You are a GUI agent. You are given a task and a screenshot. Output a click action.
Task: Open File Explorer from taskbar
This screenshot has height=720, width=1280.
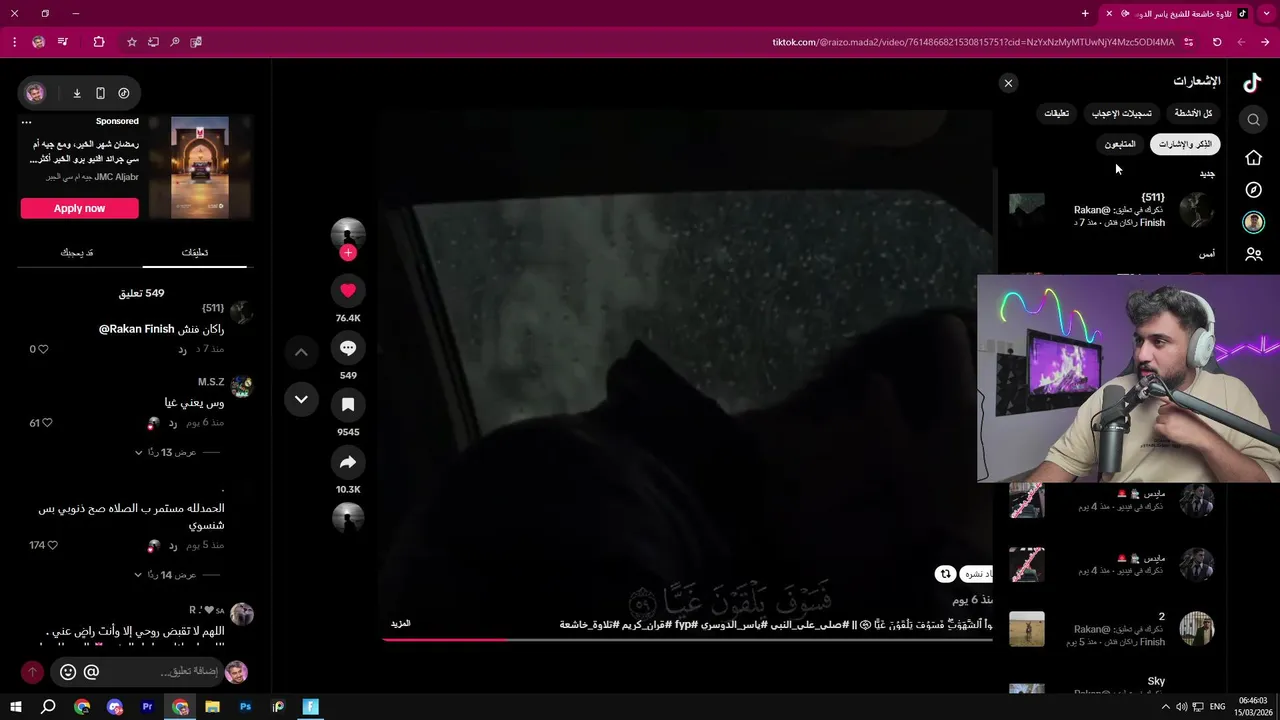click(212, 707)
